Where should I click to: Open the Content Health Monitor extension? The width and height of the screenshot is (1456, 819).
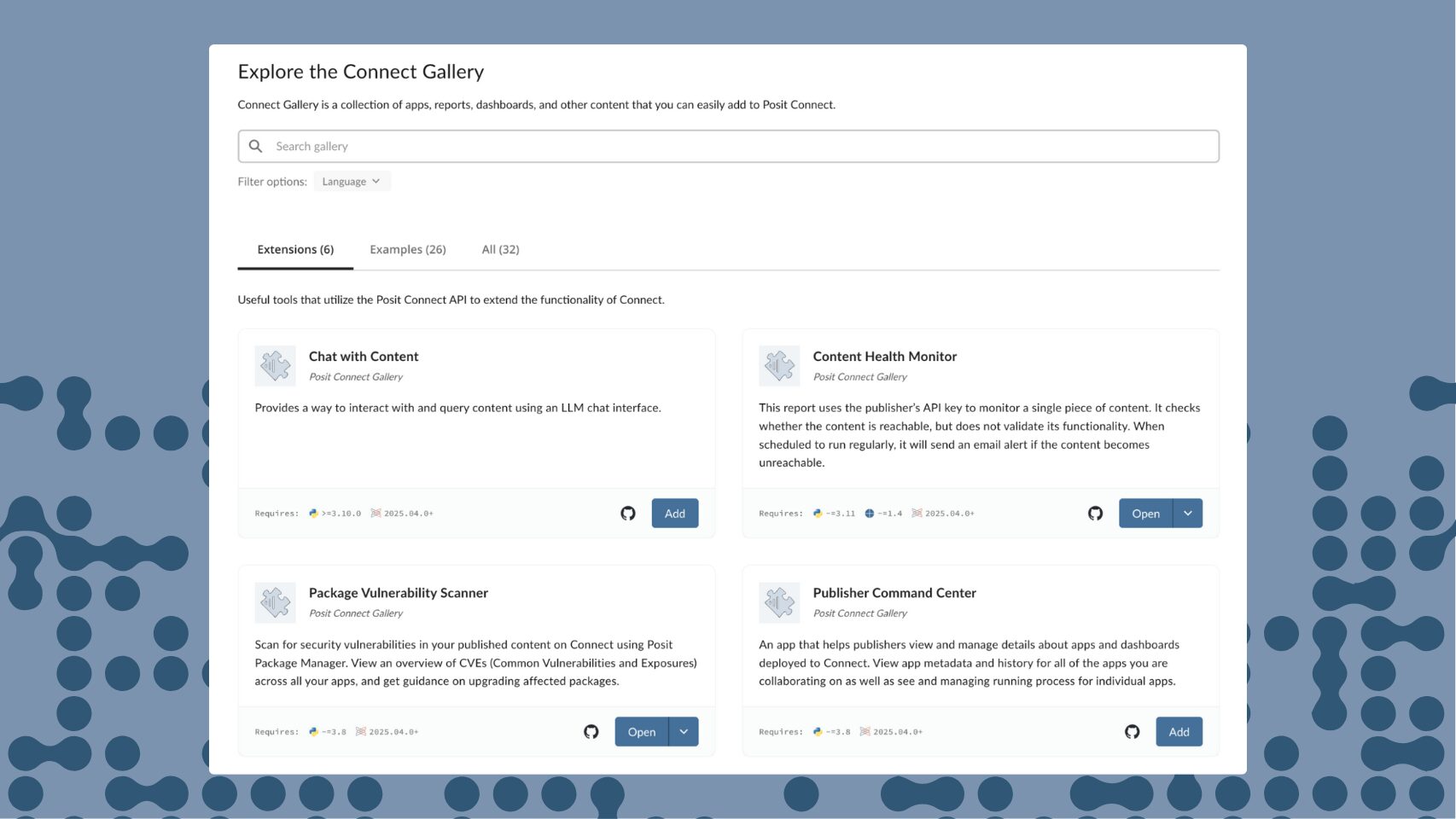[x=1145, y=514]
